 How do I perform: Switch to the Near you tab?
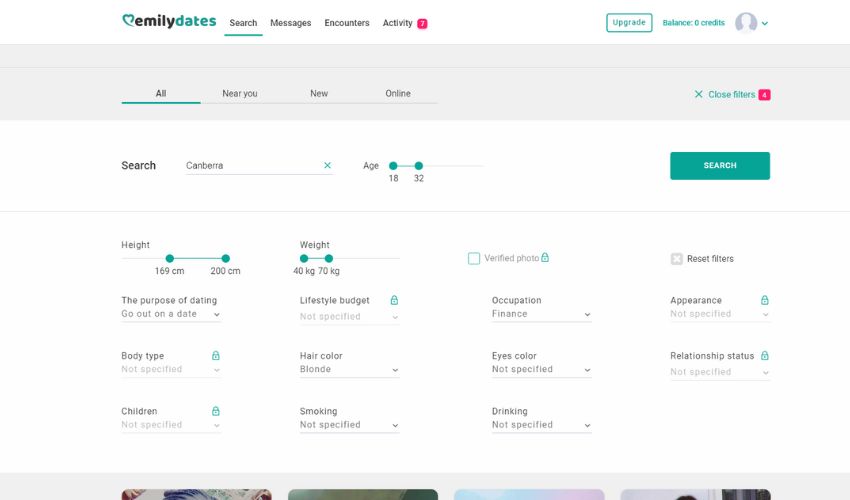[240, 93]
